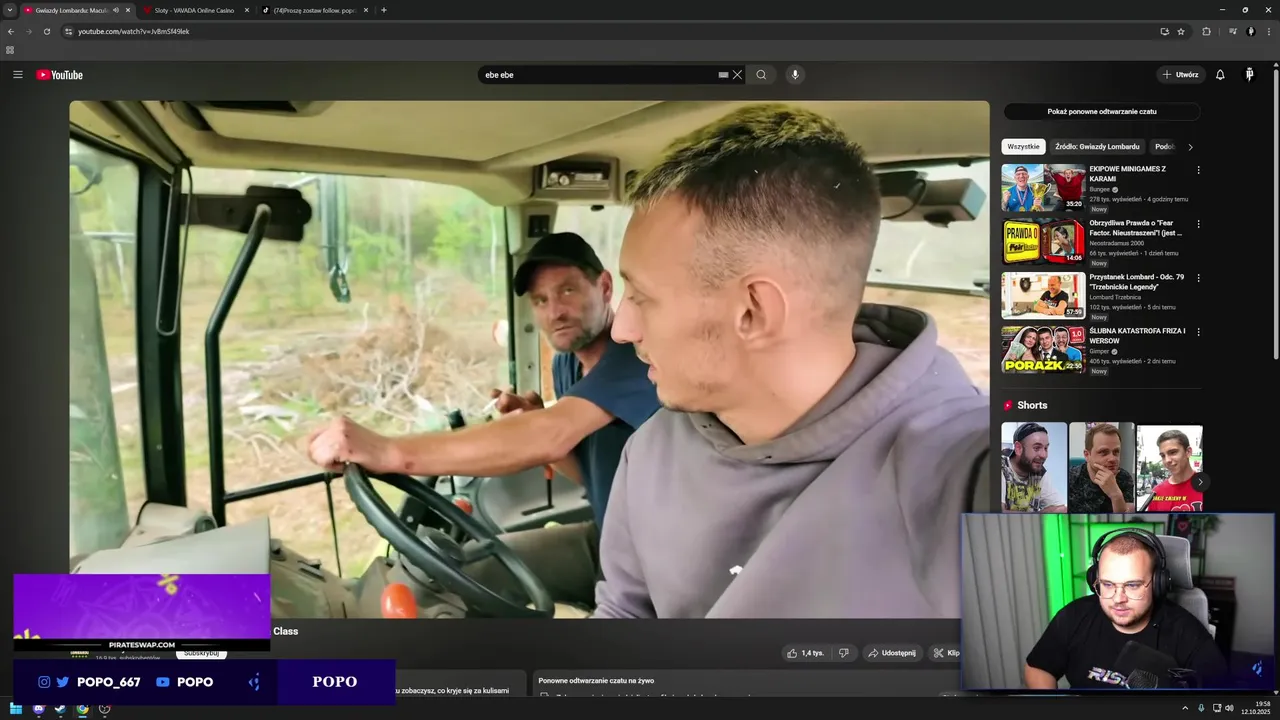The width and height of the screenshot is (1280, 720).
Task: Open the apps grid in bookmarks bar
Action: pyautogui.click(x=10, y=50)
